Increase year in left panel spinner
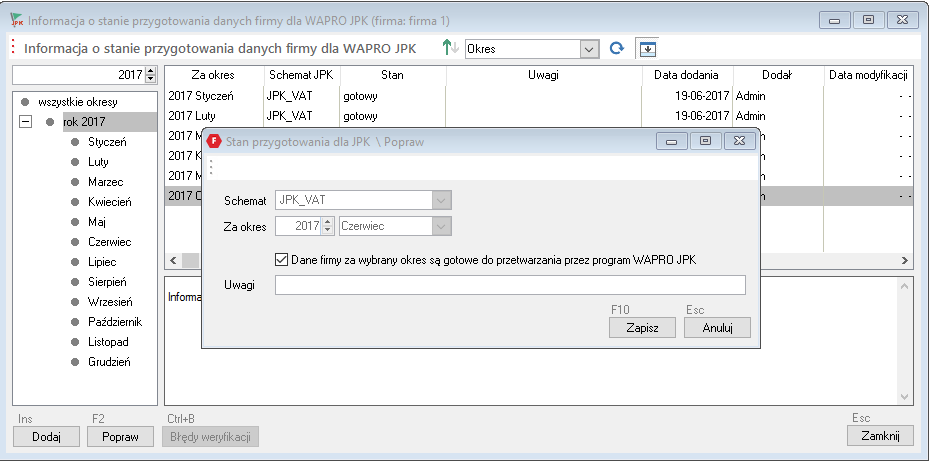 150,72
